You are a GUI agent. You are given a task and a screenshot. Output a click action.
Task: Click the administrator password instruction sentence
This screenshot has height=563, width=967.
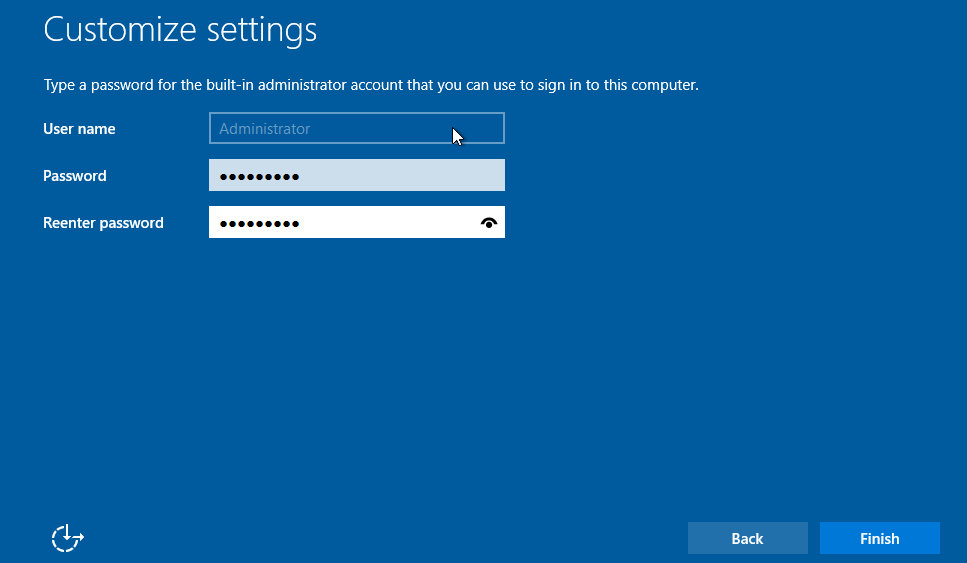(x=370, y=85)
